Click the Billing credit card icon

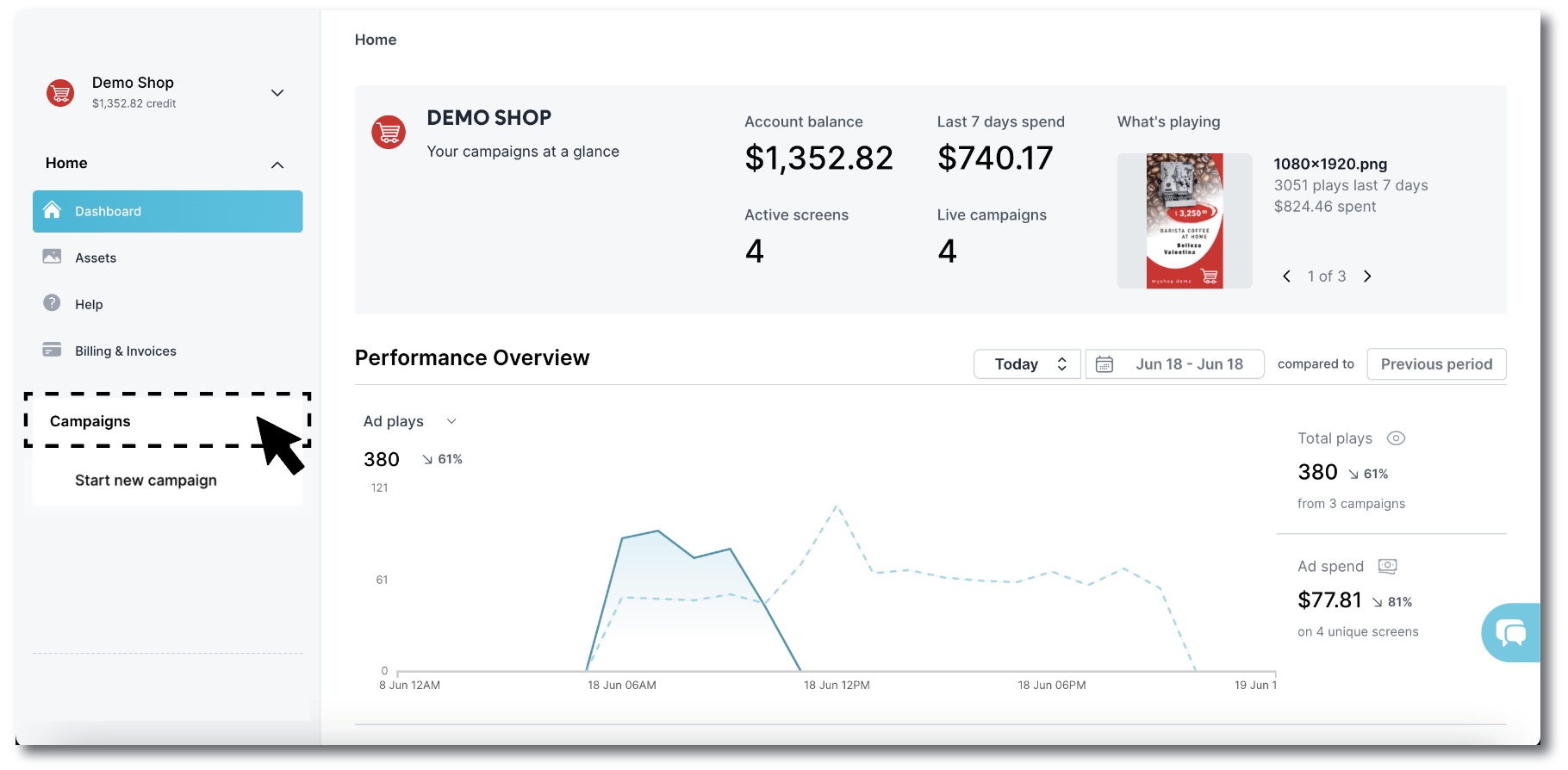tap(52, 349)
